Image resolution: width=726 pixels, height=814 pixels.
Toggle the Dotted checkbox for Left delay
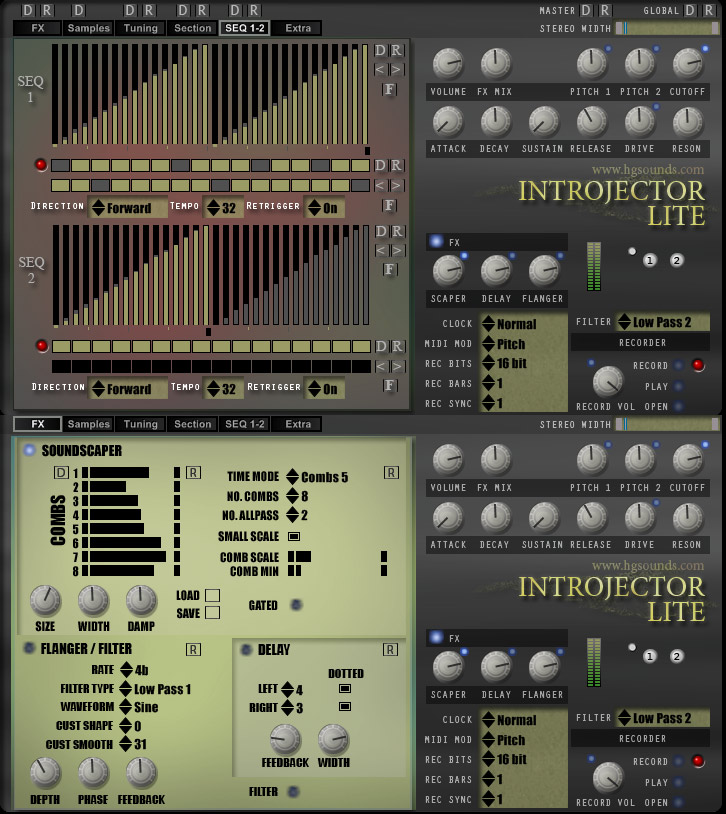click(345, 688)
